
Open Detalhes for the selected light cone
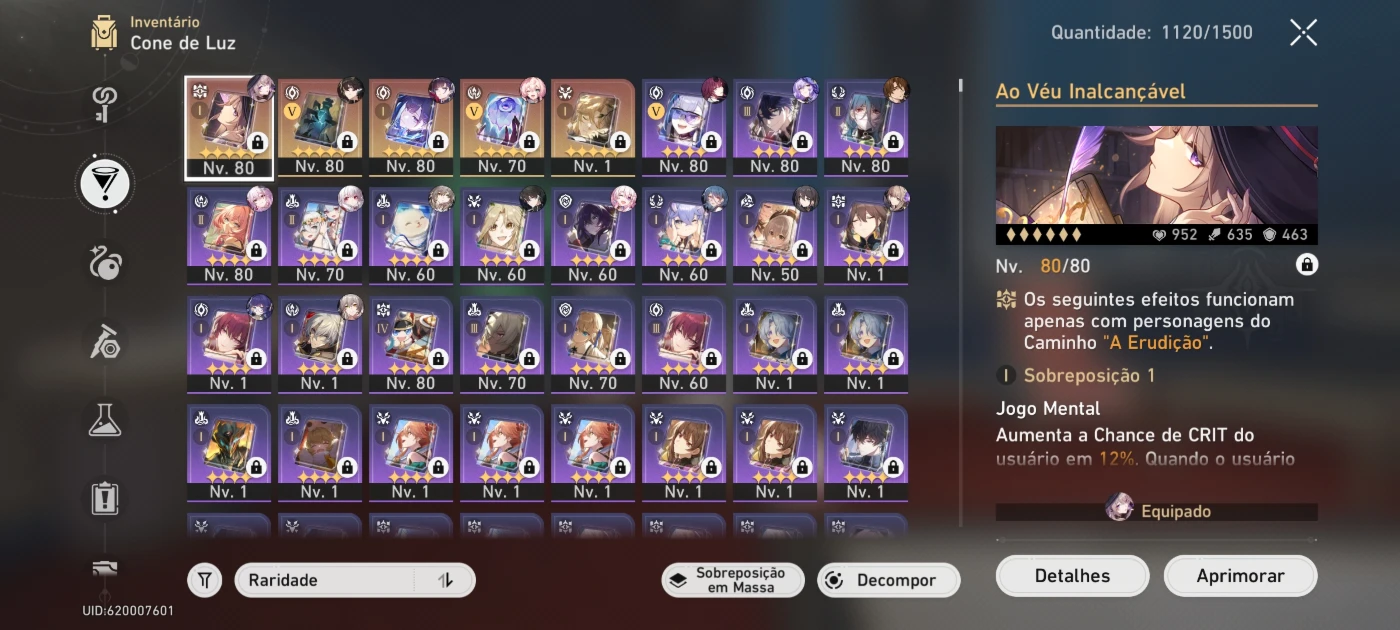pyautogui.click(x=1072, y=576)
